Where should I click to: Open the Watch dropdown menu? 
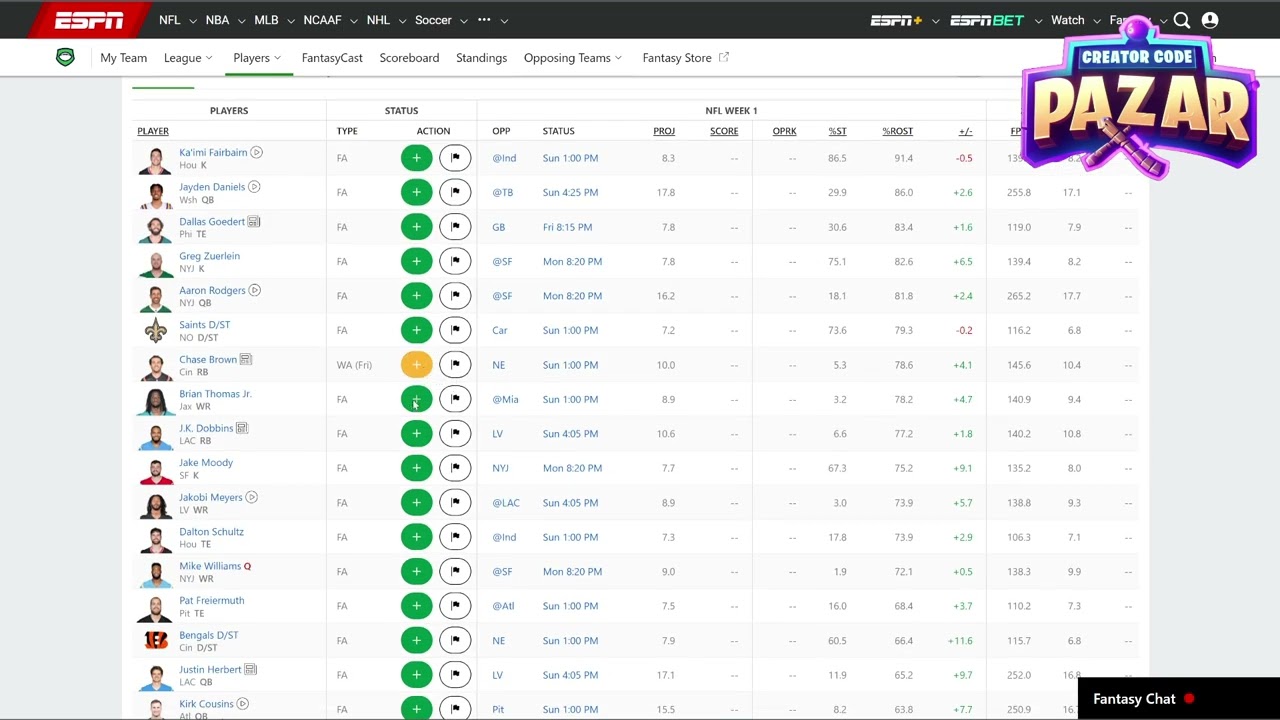pyautogui.click(x=1074, y=20)
